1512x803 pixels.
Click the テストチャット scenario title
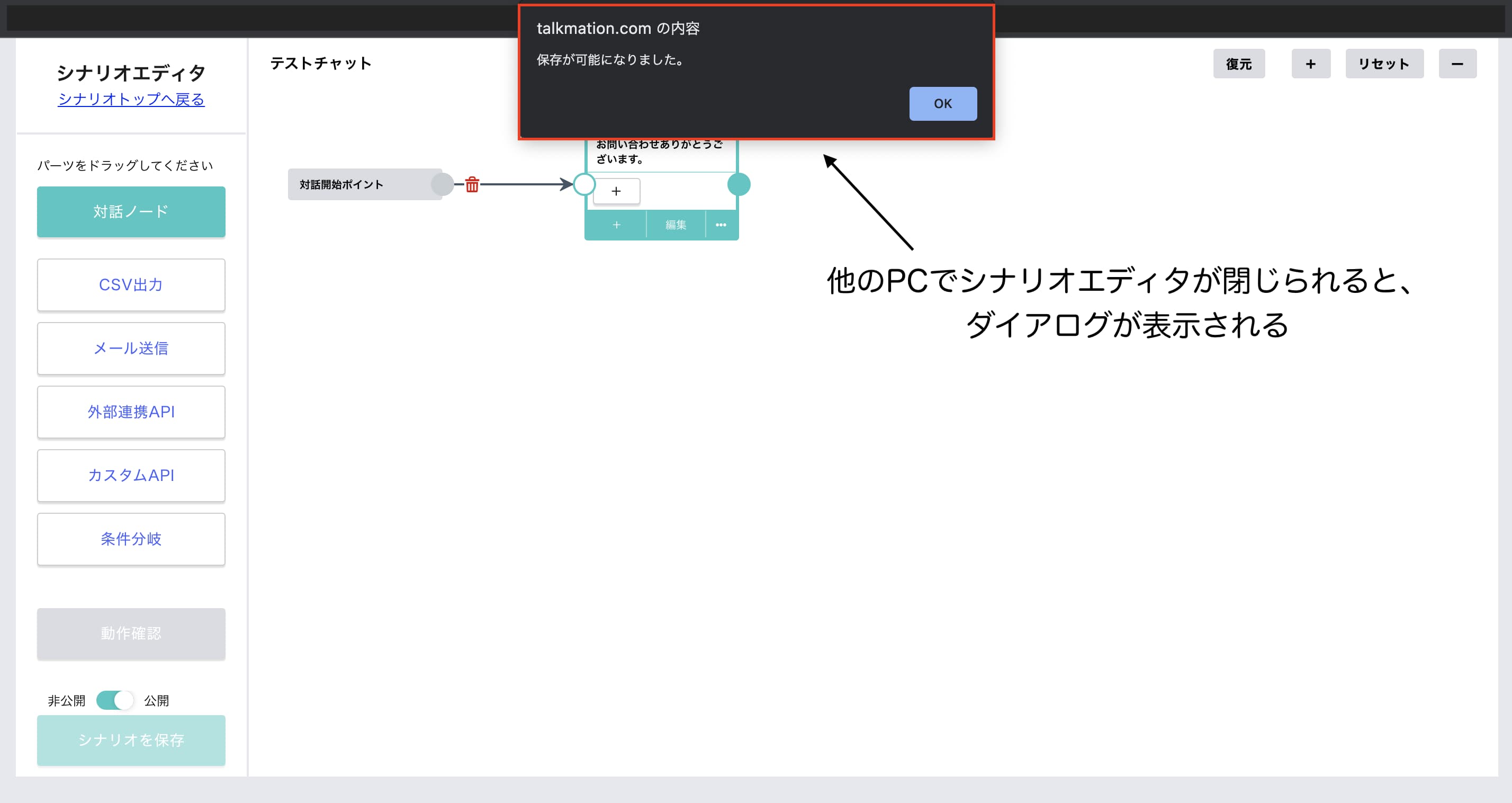click(320, 63)
